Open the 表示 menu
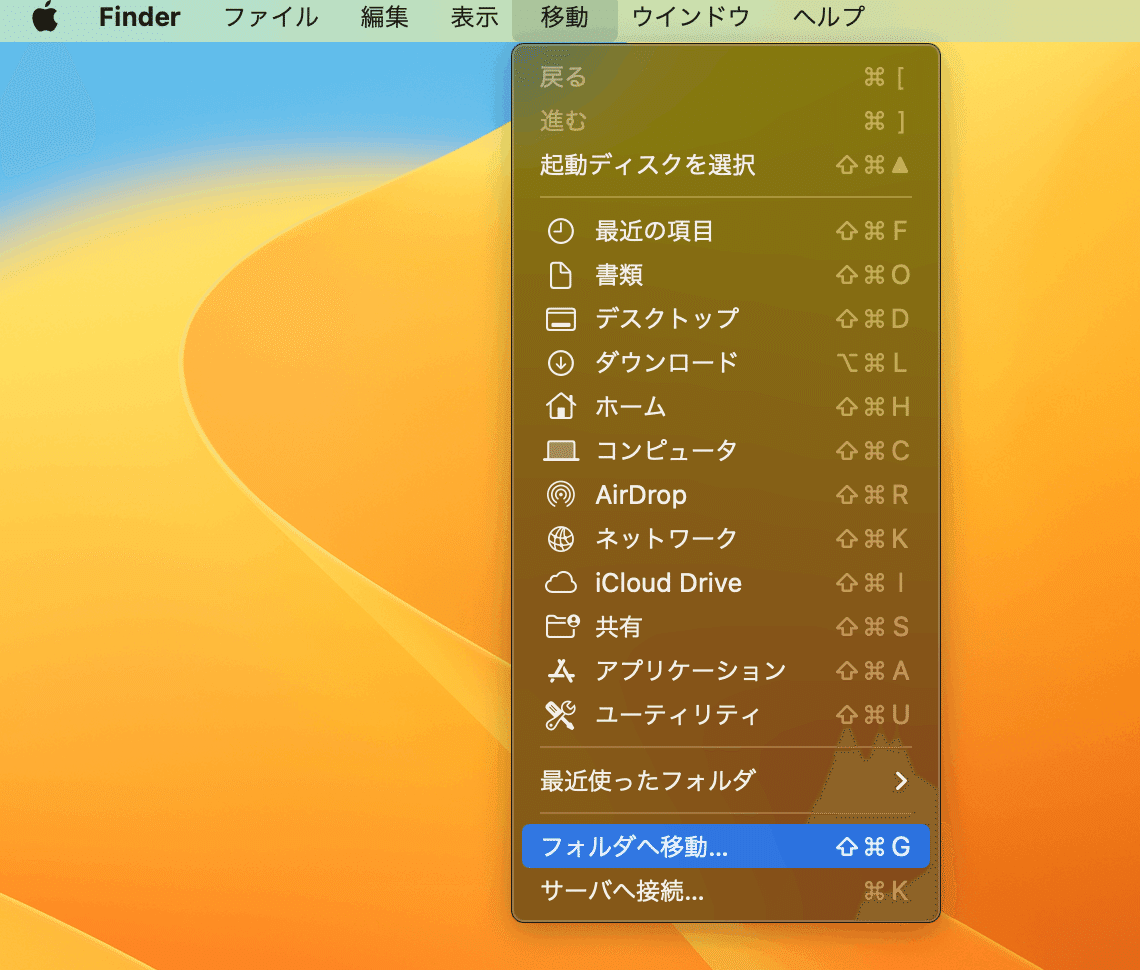This screenshot has height=970, width=1140. pos(475,16)
